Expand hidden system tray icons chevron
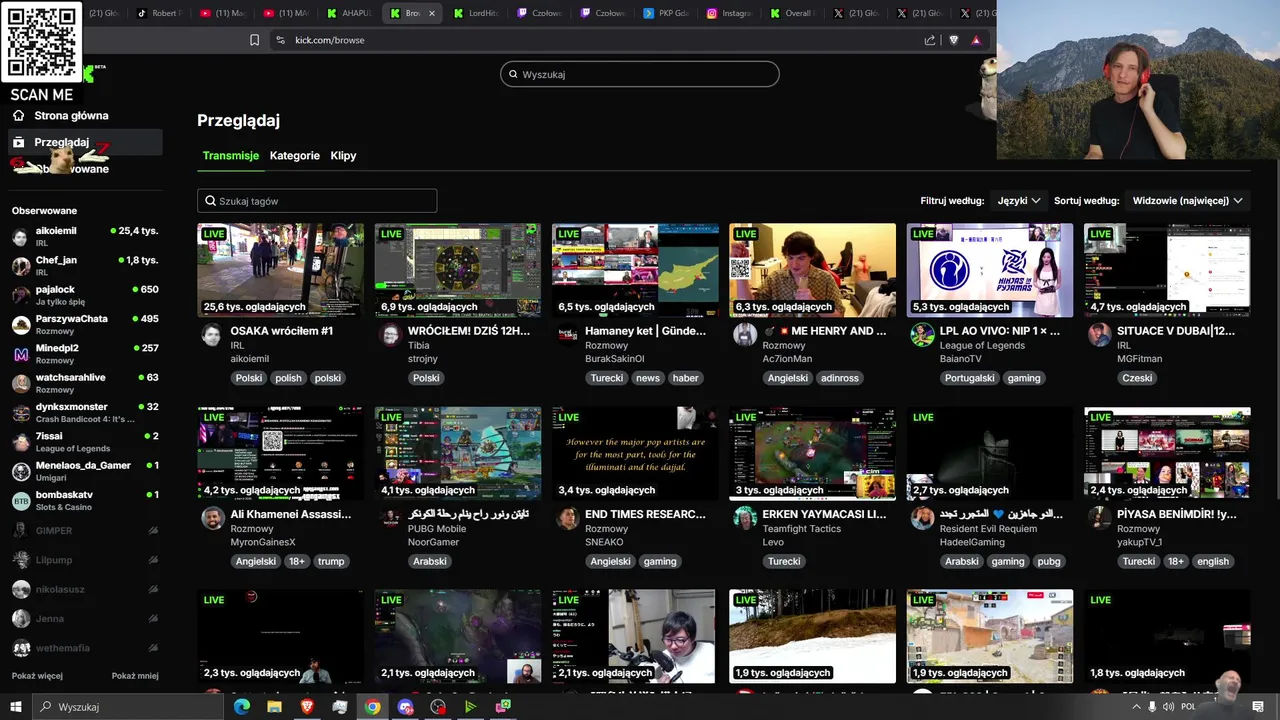This screenshot has height=720, width=1280. [1135, 707]
